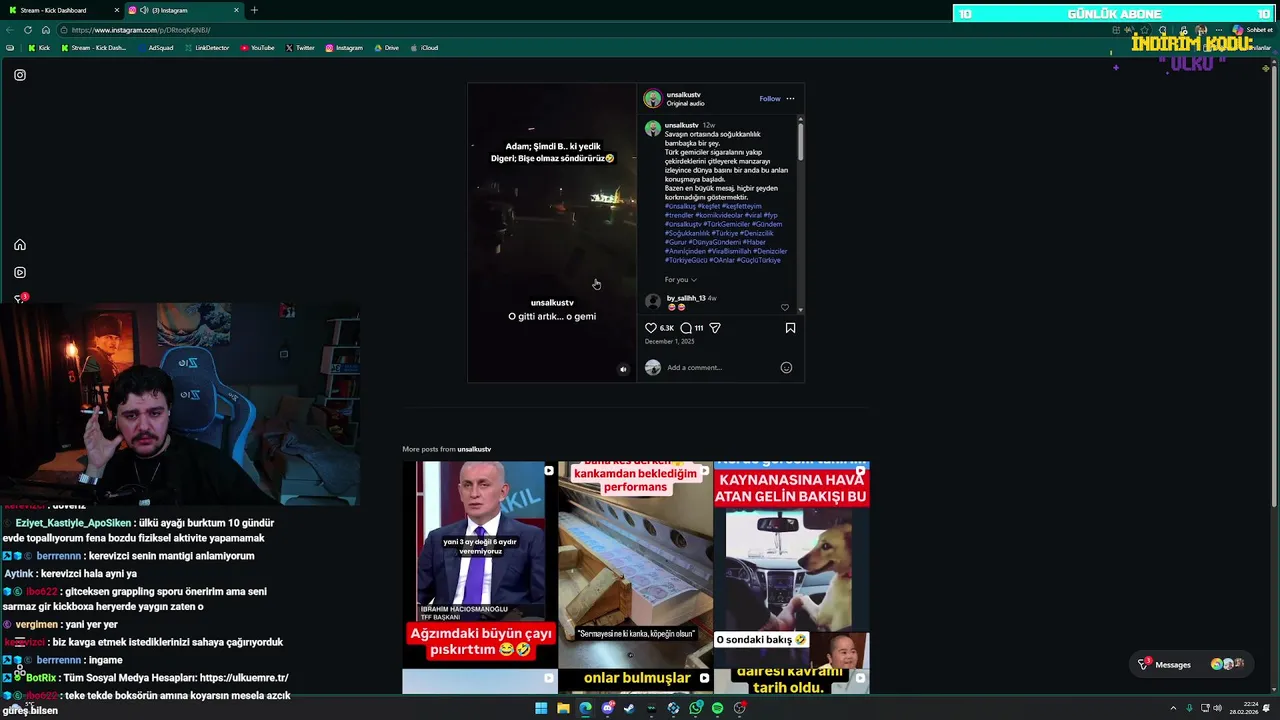Open the Twitter bookmark
1280x720 pixels.
coord(300,48)
